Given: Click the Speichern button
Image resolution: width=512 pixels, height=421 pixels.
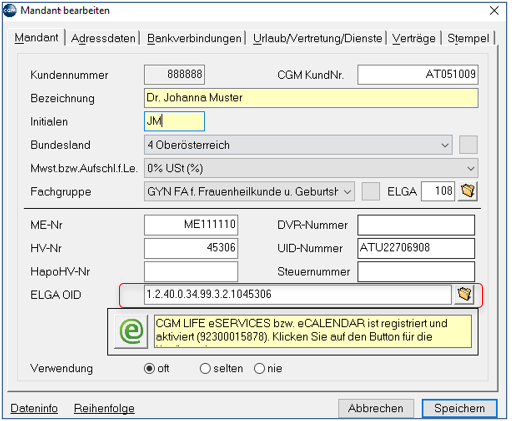Looking at the screenshot, I should pyautogui.click(x=459, y=408).
